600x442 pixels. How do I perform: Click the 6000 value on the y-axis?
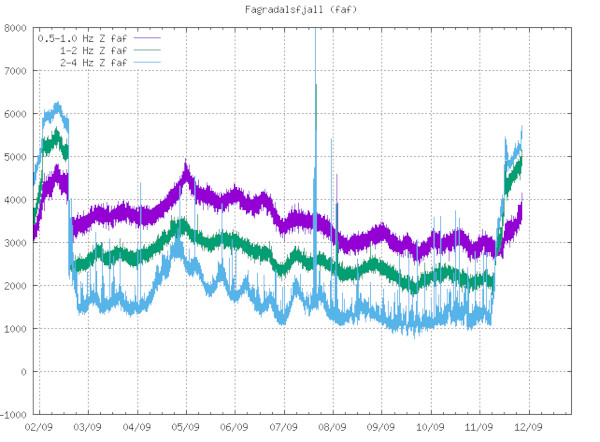click(16, 114)
